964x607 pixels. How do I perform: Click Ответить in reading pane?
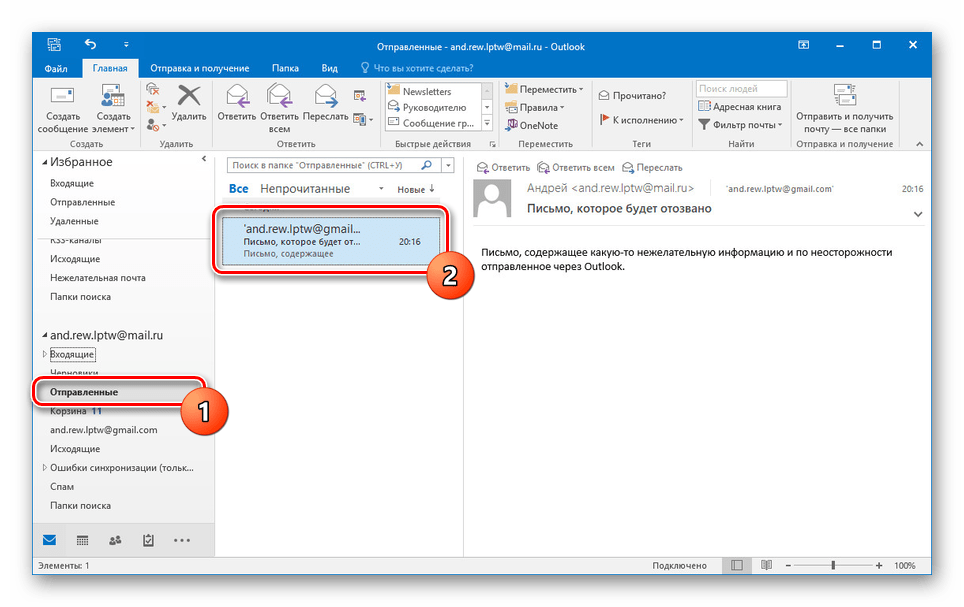point(503,167)
